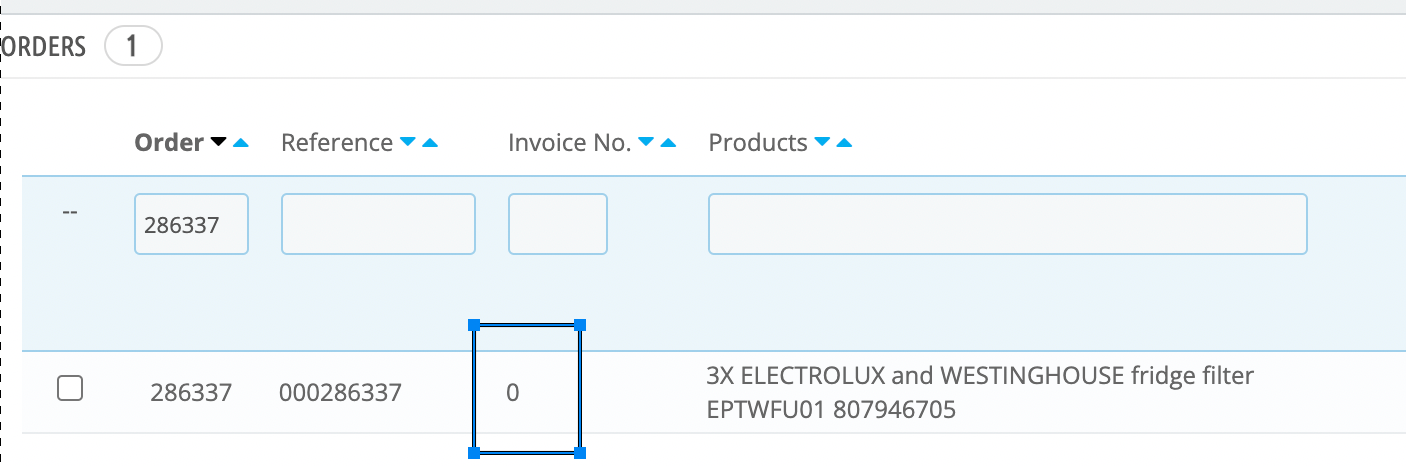The height and width of the screenshot is (466, 1406).
Task: Click the Invoice No. filter input
Action: 558,224
